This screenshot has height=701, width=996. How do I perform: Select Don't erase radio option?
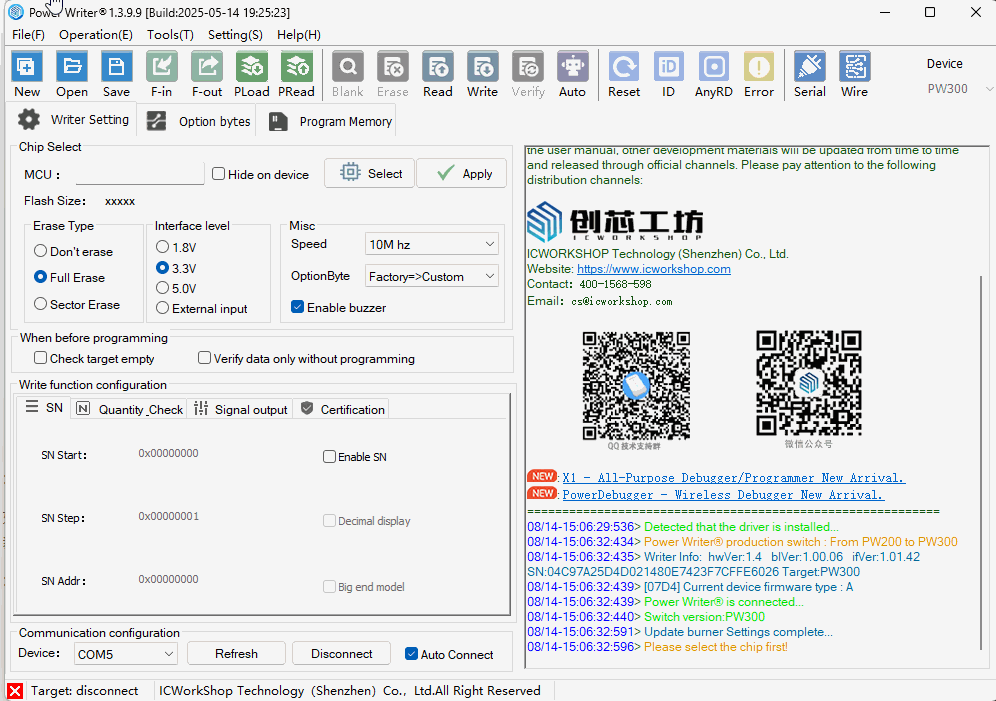(41, 251)
